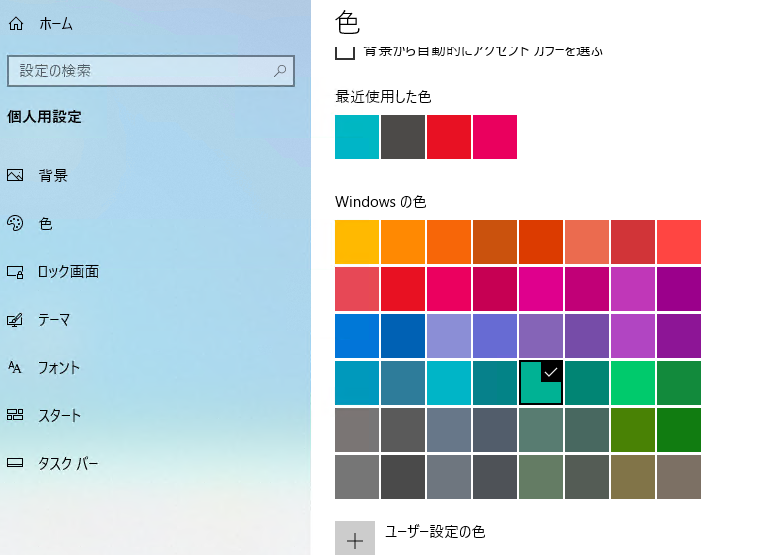
Task: Select the slate blue-gray swatch in fifth row
Action: [449, 430]
